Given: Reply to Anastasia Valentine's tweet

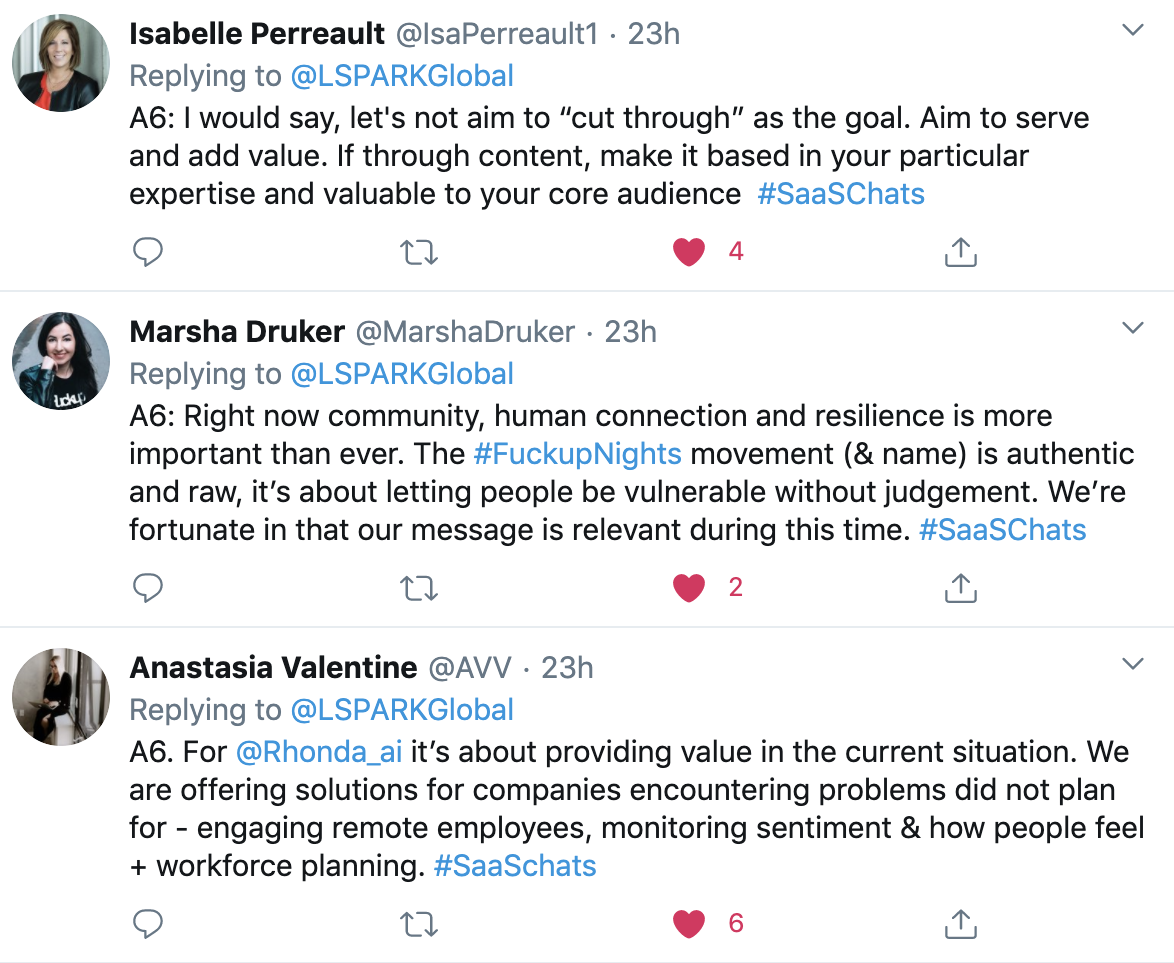Looking at the screenshot, I should [x=147, y=923].
